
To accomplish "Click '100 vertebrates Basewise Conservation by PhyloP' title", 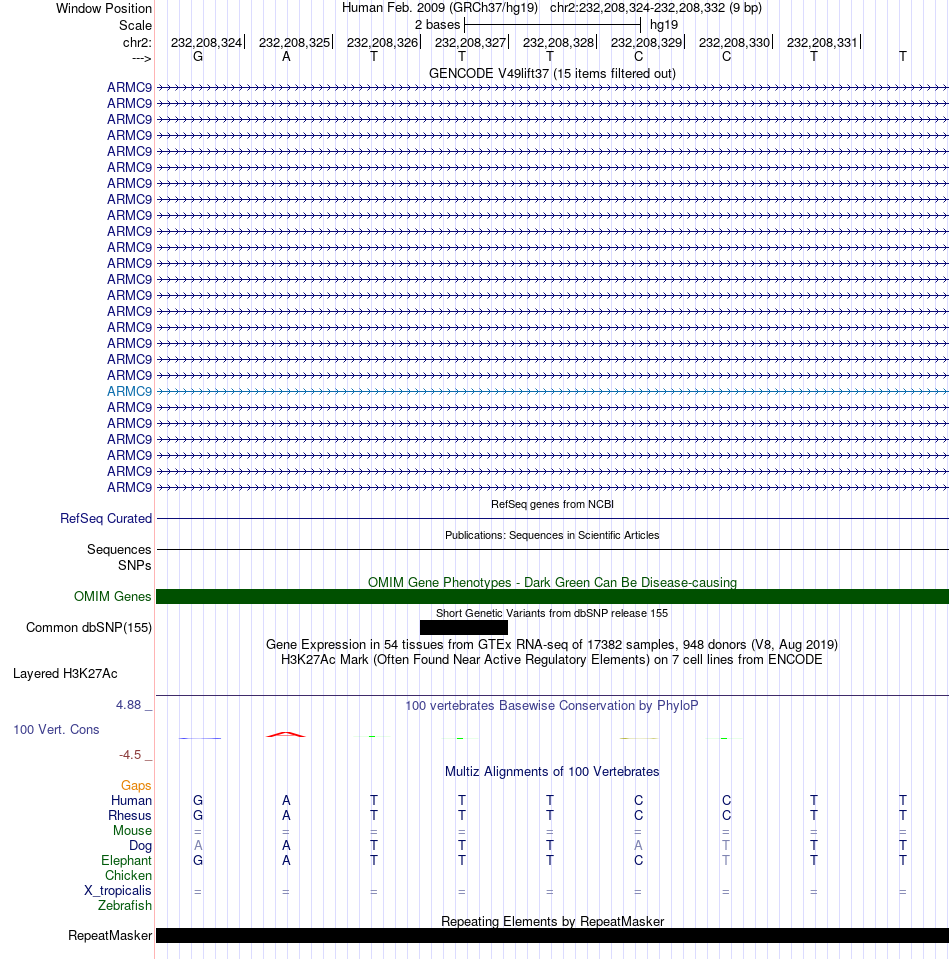I will 552,706.
